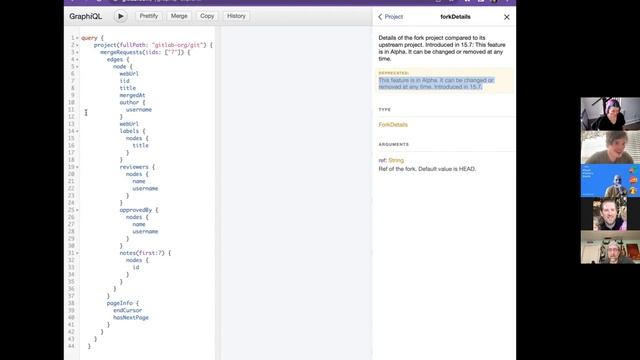Fold the notes block at line 31

click(77, 253)
